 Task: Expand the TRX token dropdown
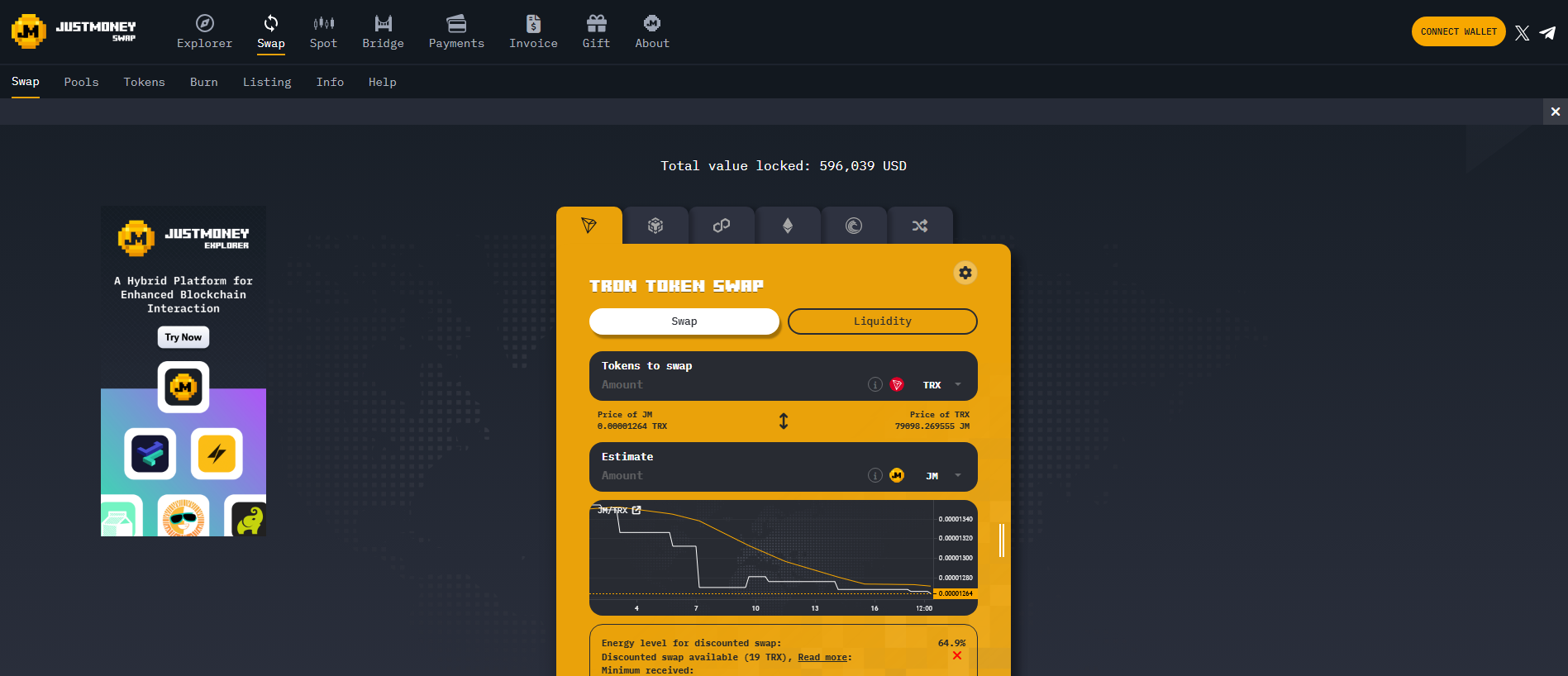tap(958, 384)
